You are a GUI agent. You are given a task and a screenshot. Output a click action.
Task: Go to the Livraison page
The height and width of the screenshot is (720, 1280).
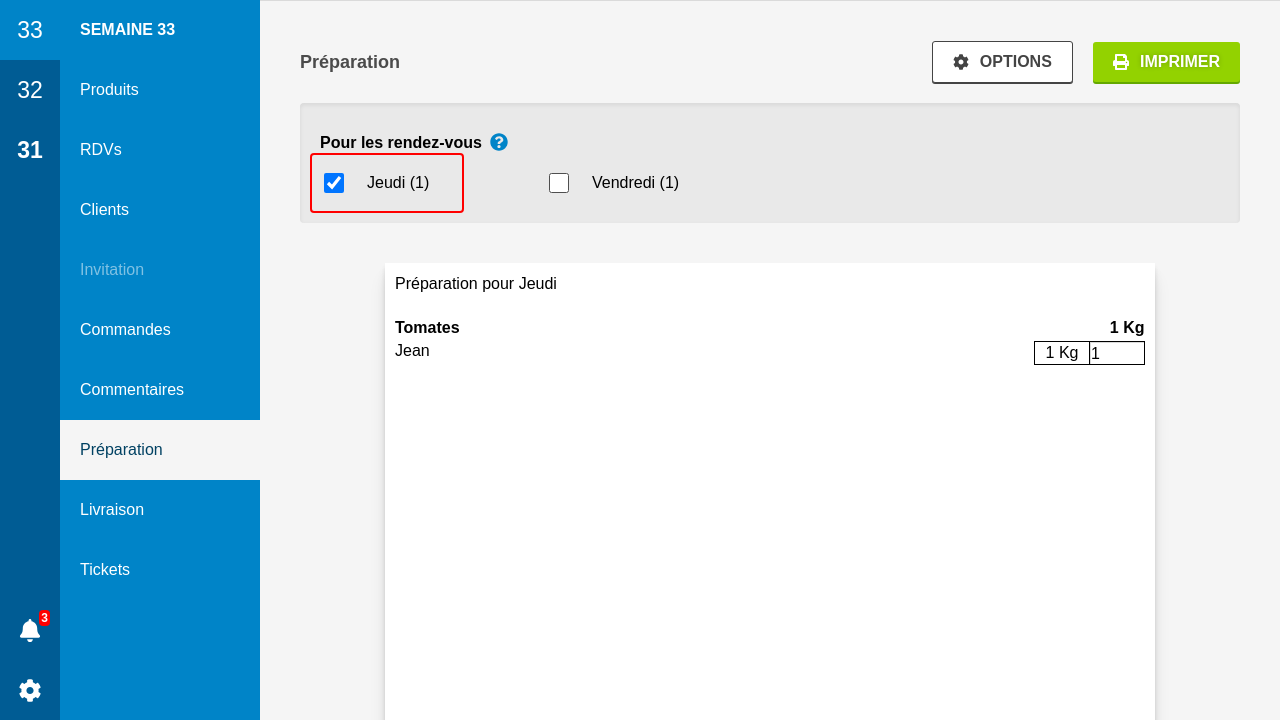(x=112, y=510)
